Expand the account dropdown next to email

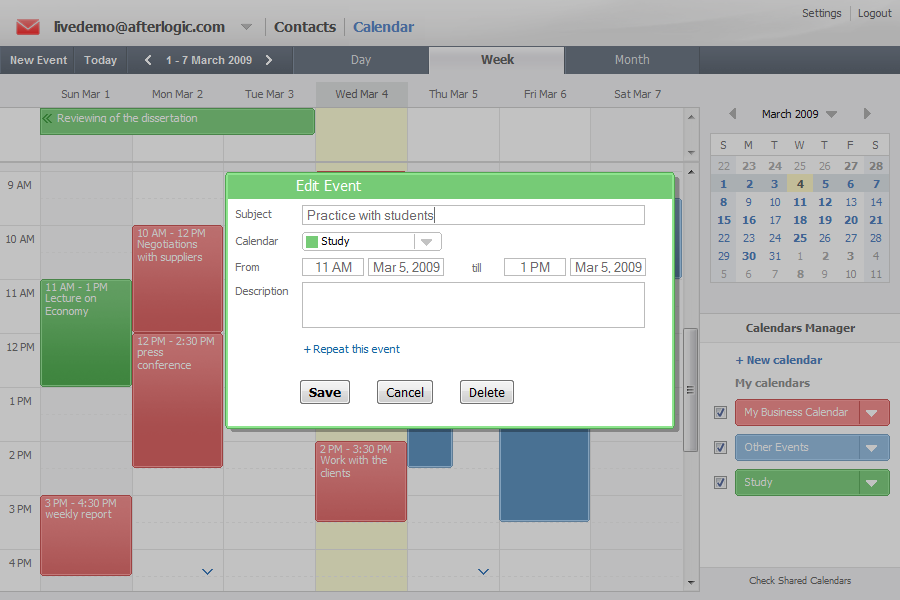[x=247, y=27]
